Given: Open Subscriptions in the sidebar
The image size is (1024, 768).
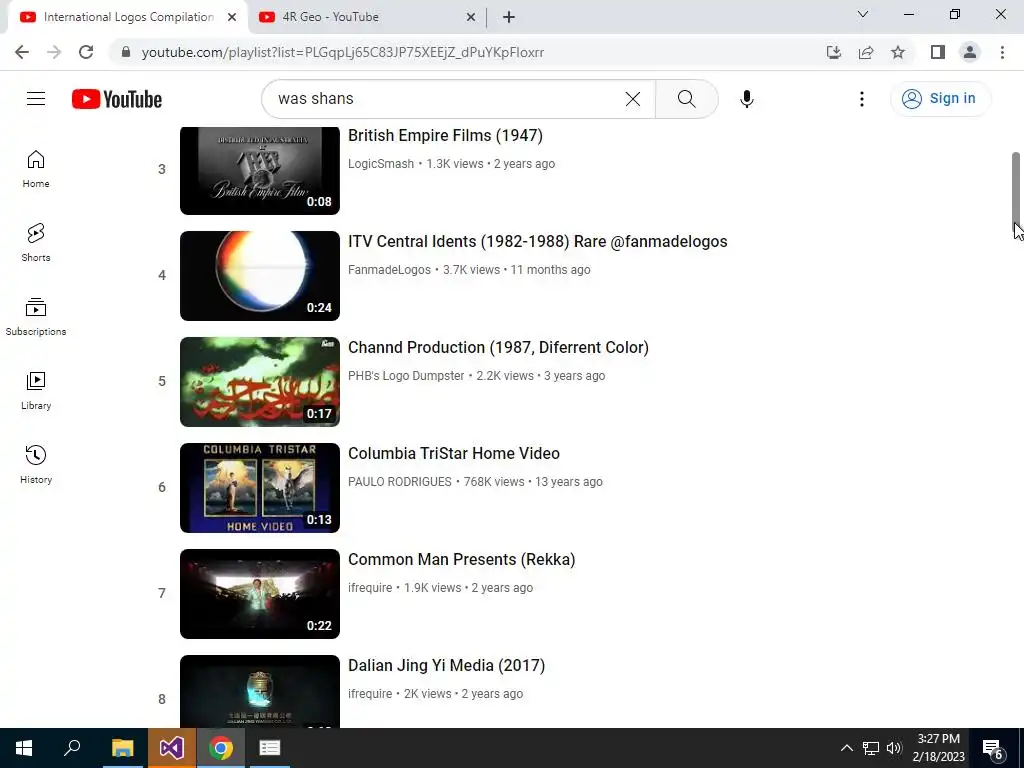Looking at the screenshot, I should (x=36, y=317).
